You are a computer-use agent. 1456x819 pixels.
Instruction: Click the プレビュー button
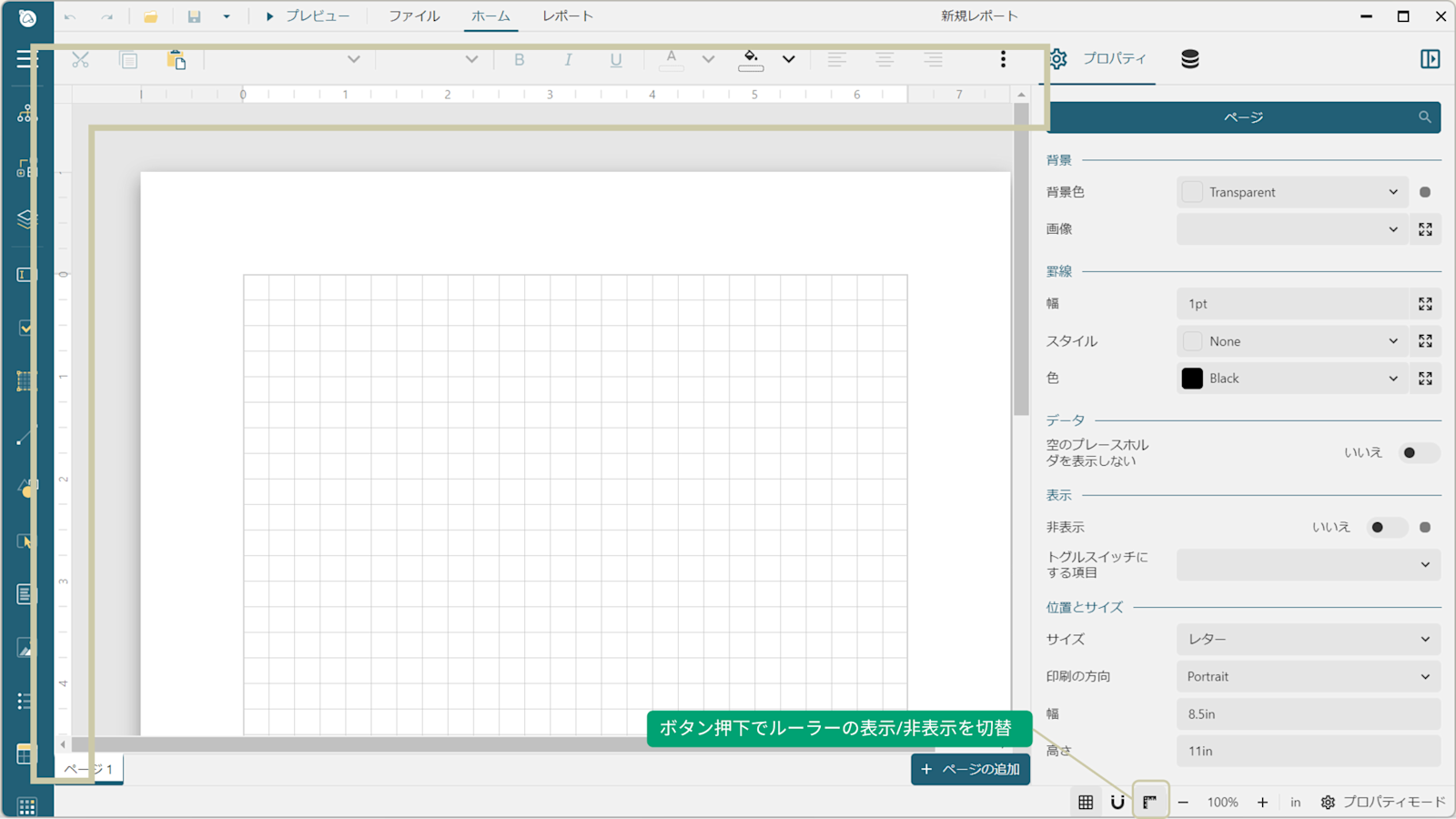coord(308,16)
